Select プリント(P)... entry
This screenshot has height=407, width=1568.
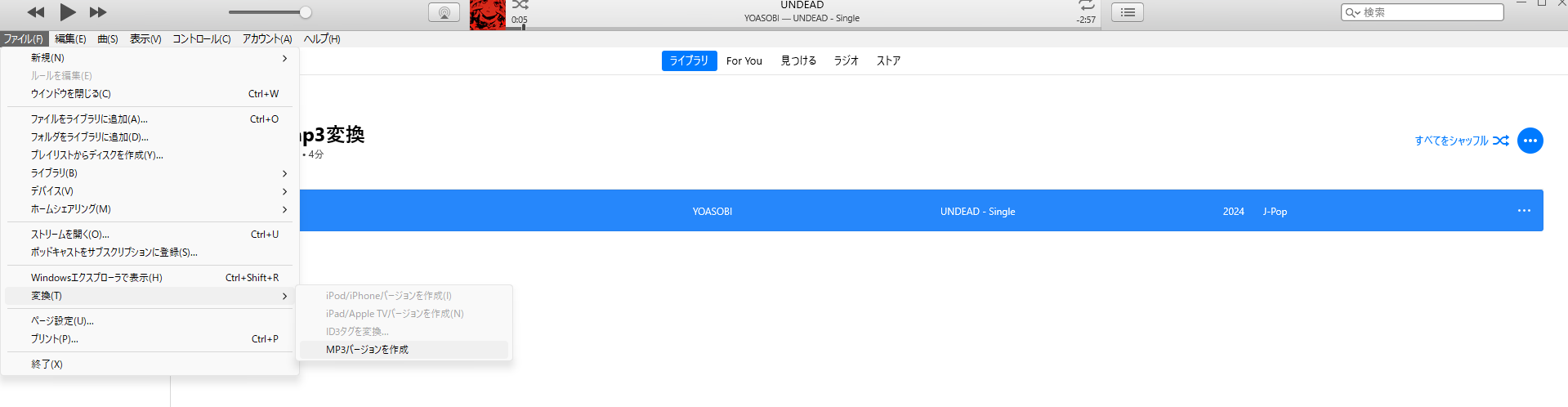[x=151, y=339]
